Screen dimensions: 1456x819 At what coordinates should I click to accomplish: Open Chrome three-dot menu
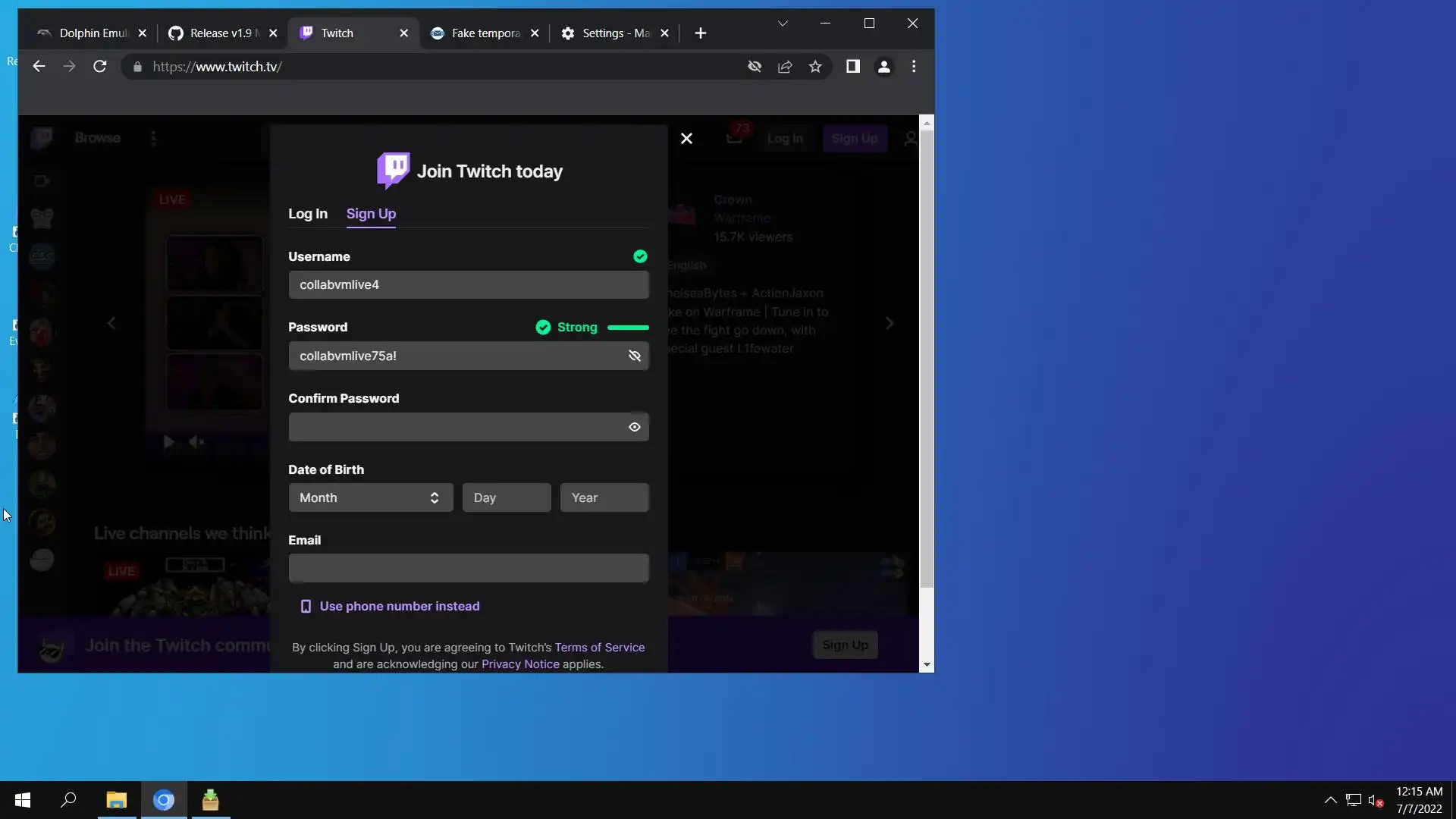click(x=914, y=67)
